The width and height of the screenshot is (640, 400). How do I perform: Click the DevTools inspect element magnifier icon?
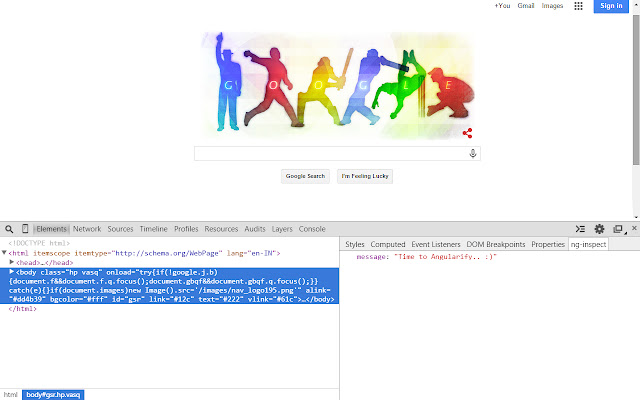[8, 229]
